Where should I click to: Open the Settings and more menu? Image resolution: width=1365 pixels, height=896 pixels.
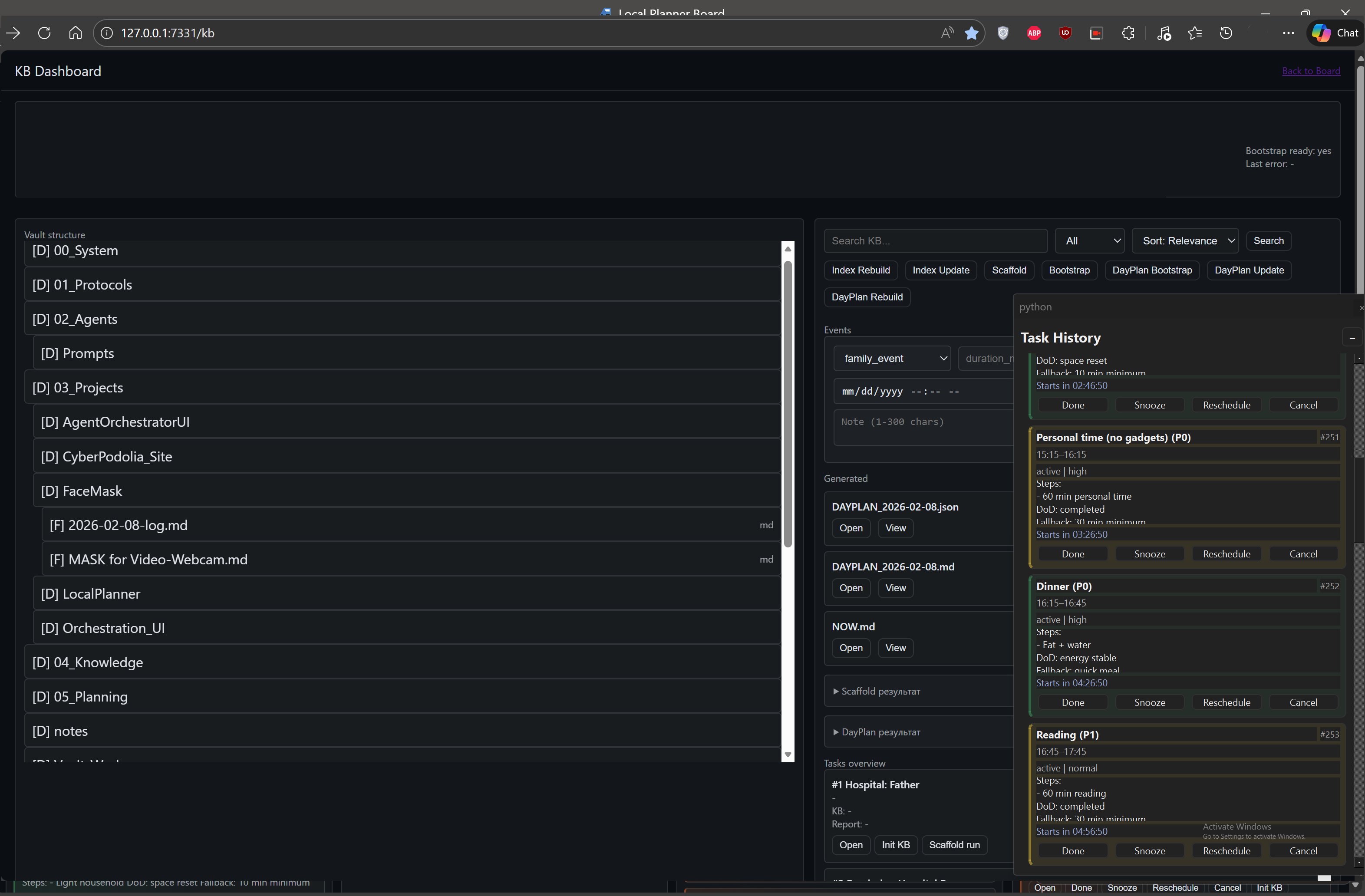click(1288, 33)
